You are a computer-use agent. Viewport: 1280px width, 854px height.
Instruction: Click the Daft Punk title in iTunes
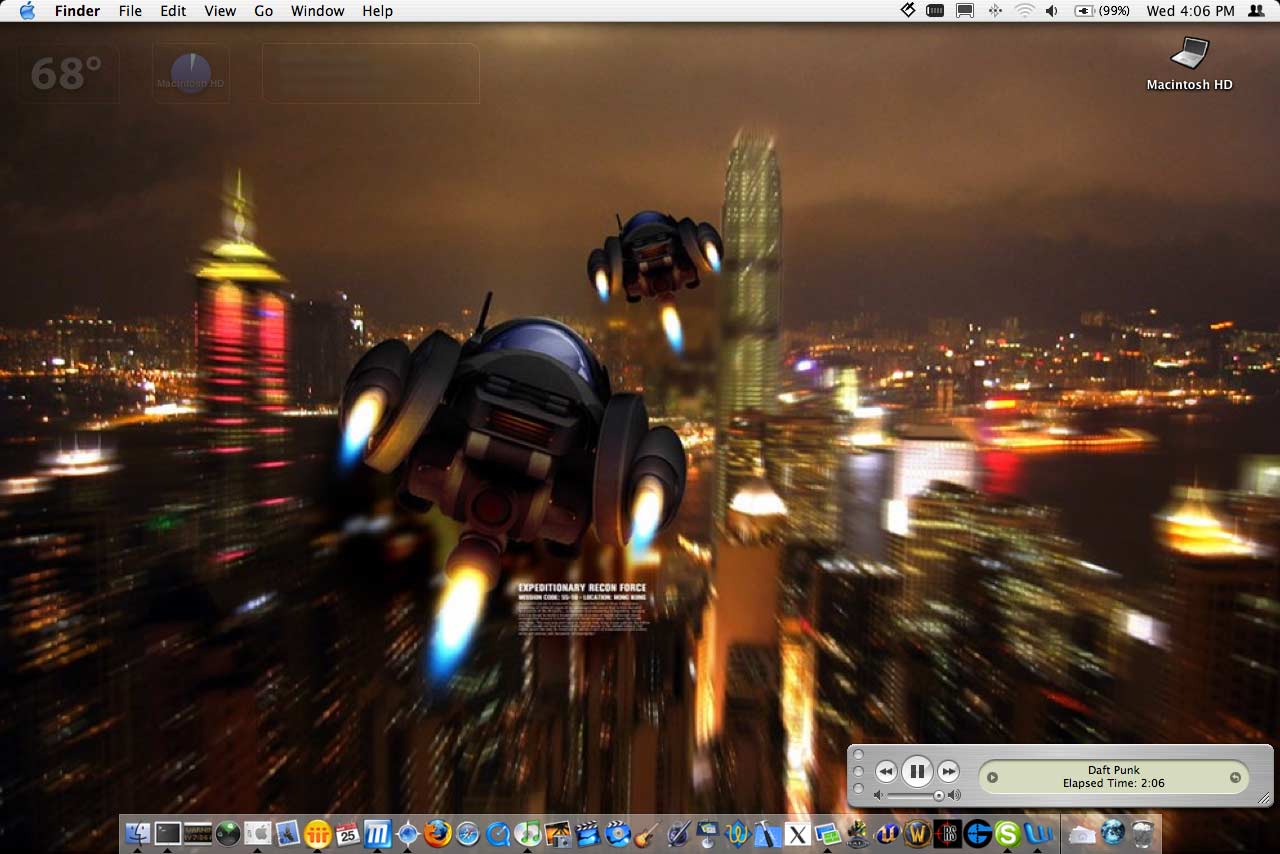tap(1114, 770)
